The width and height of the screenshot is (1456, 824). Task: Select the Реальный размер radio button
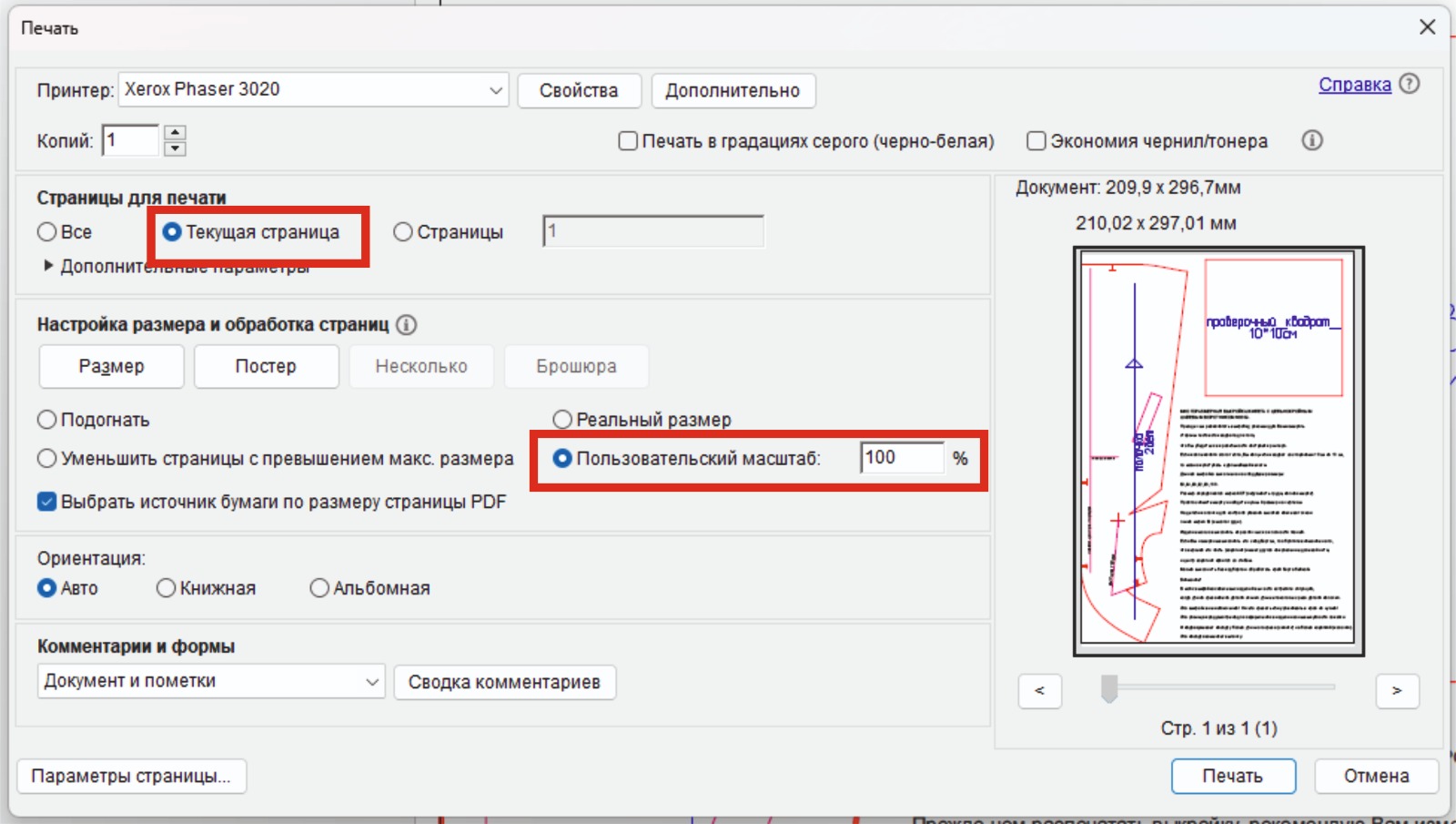point(562,419)
